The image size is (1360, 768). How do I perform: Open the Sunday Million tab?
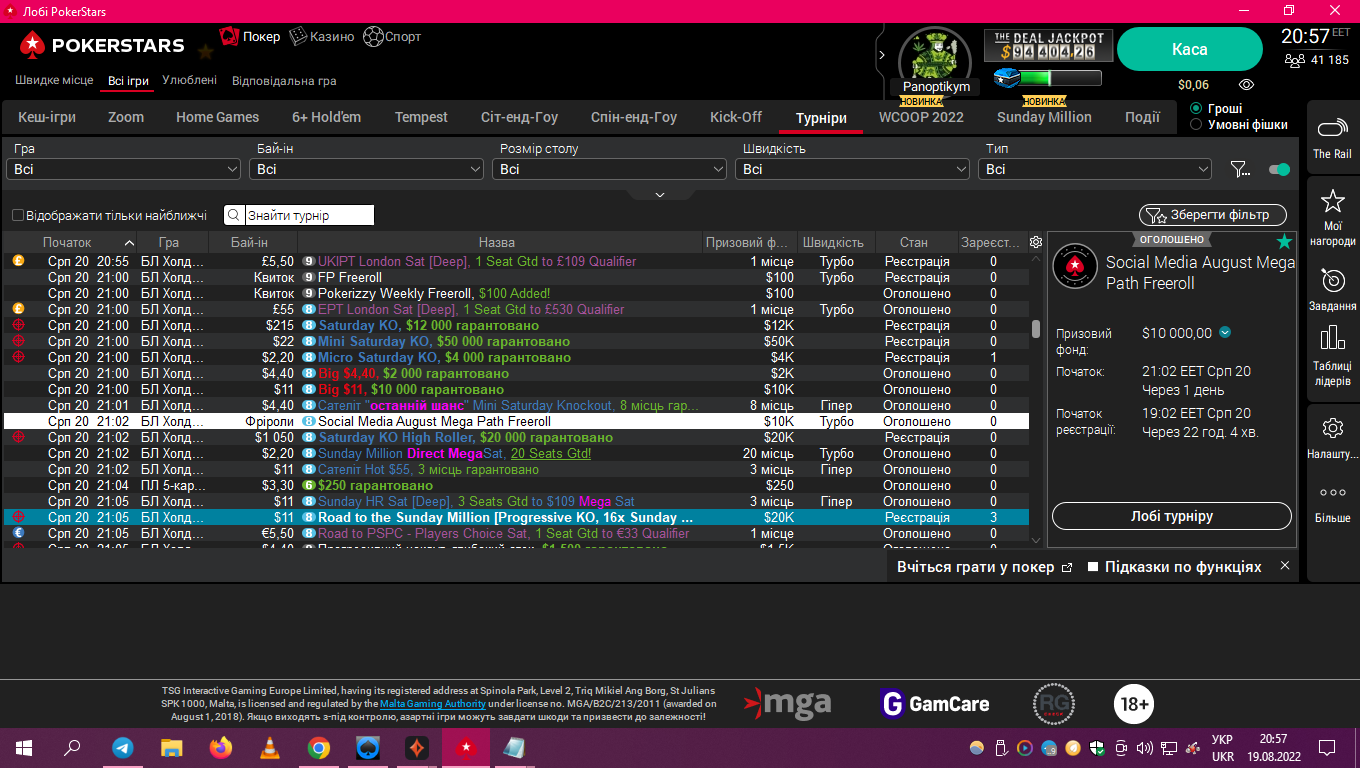(x=1044, y=117)
